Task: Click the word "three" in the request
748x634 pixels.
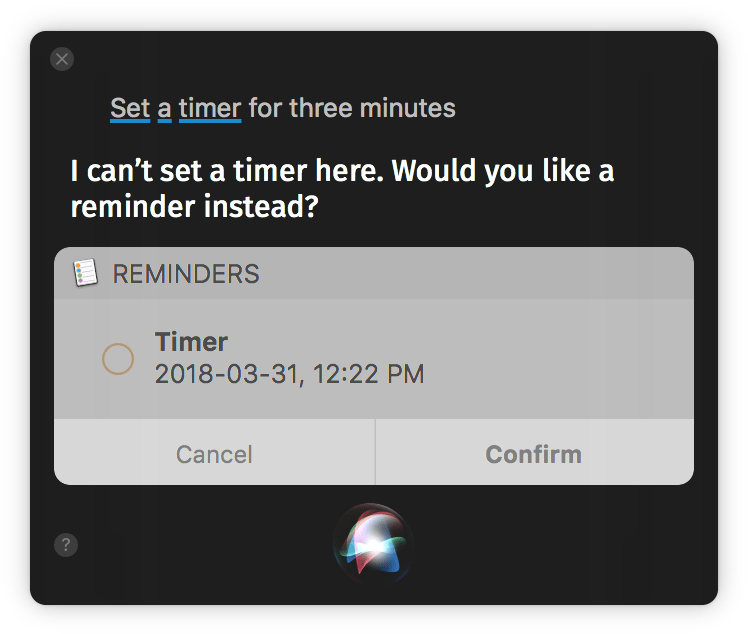Action: (318, 108)
